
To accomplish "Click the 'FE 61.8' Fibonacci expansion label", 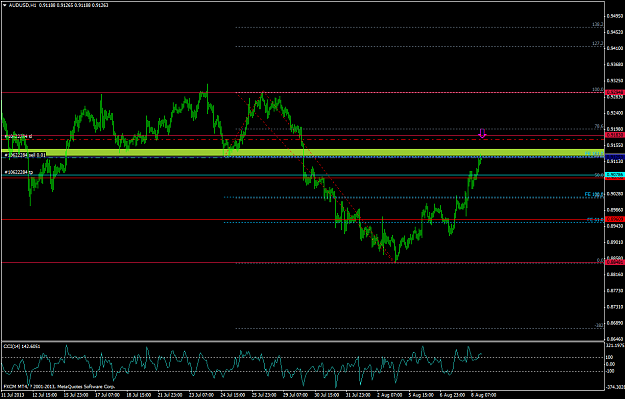I will [x=595, y=220].
